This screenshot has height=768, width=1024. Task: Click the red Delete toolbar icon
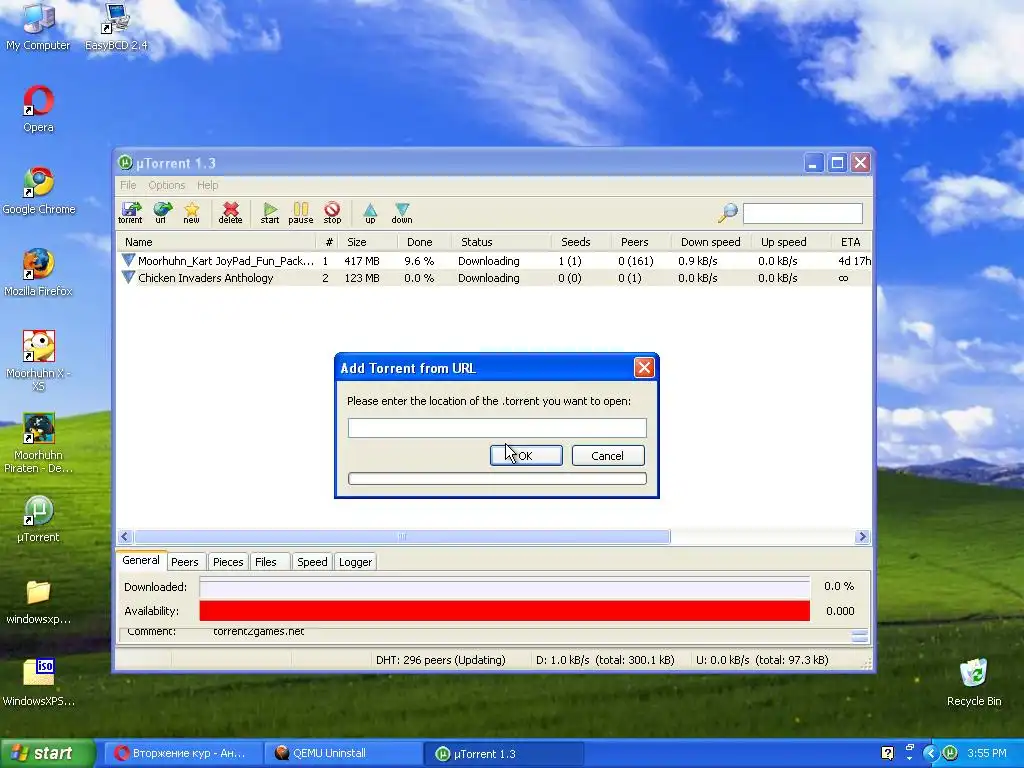[x=230, y=212]
